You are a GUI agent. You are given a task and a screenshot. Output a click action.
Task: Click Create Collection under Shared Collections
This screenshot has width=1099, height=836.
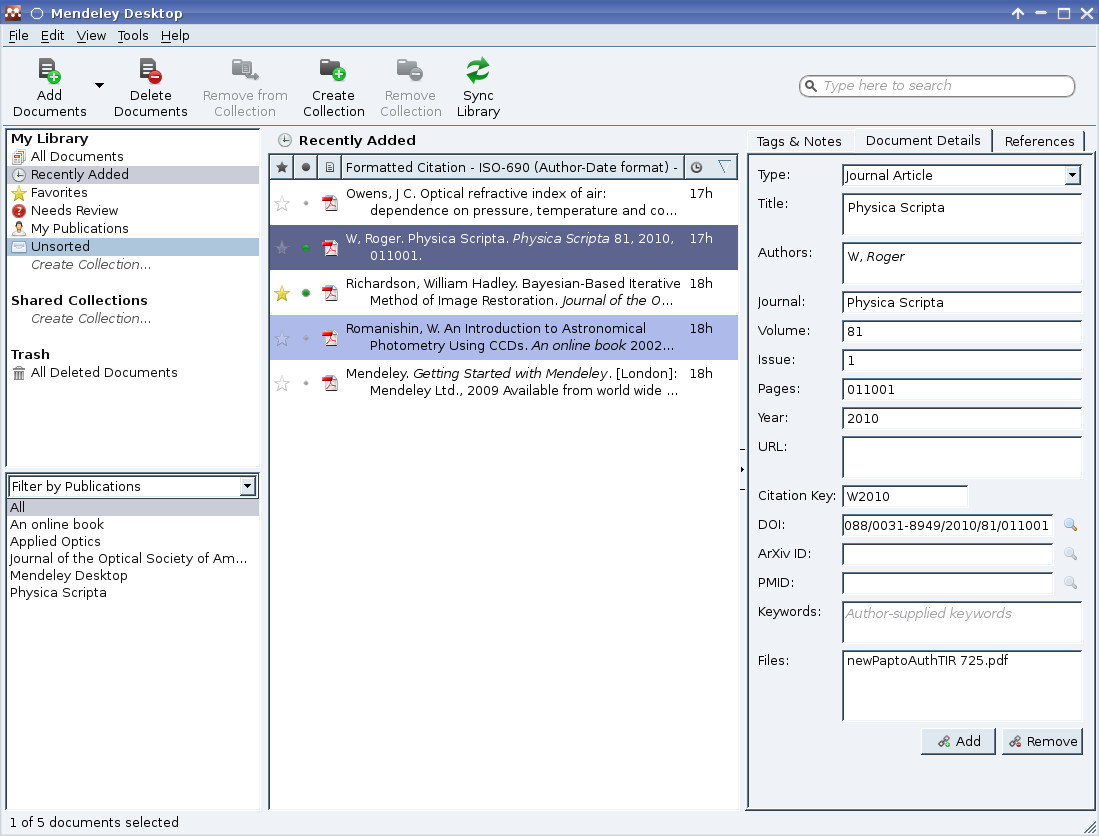point(91,319)
